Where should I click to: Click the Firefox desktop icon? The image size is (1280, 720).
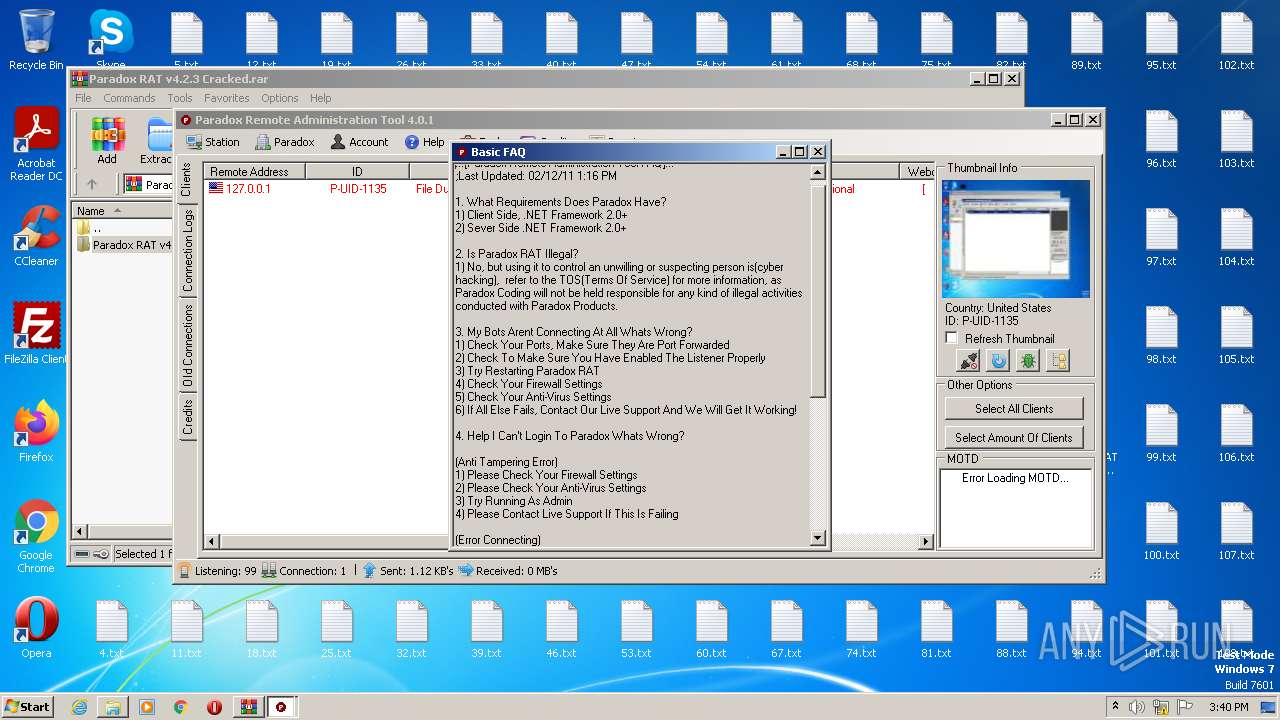[36, 432]
